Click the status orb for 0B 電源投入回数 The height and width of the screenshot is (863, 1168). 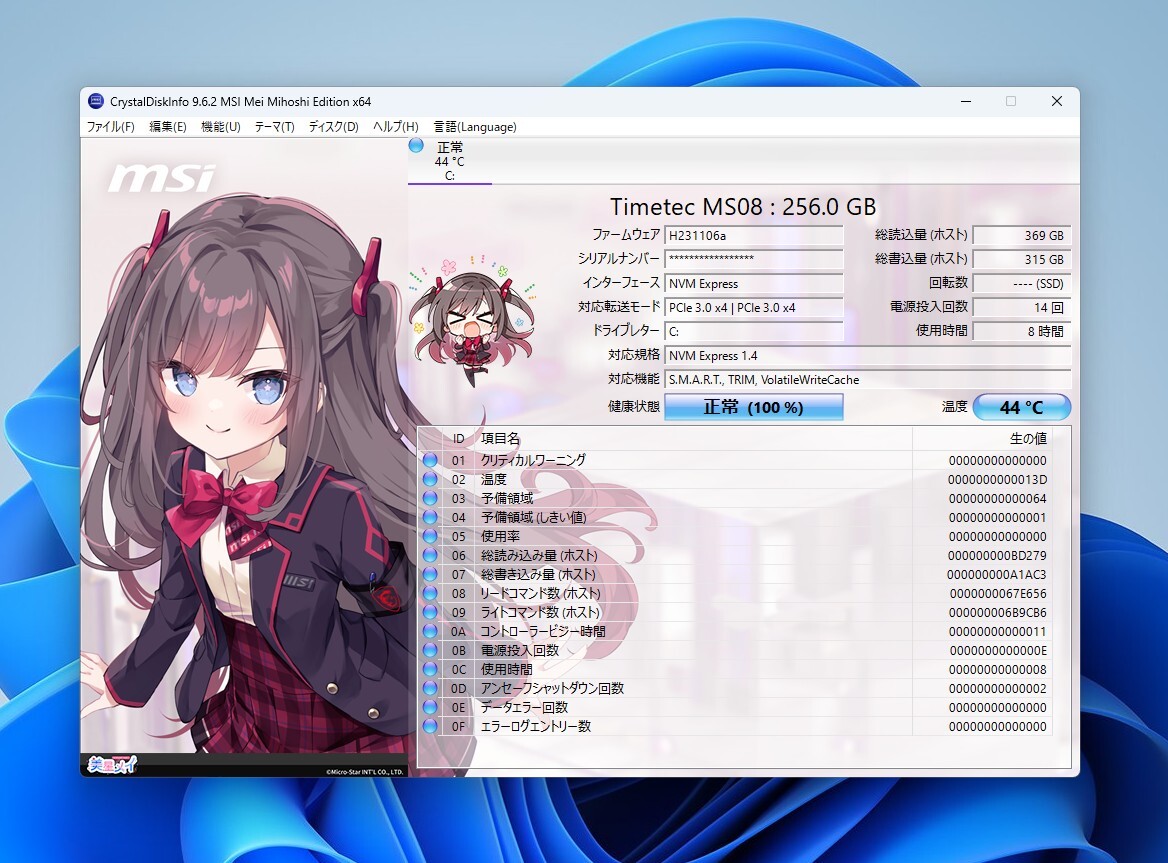[430, 650]
